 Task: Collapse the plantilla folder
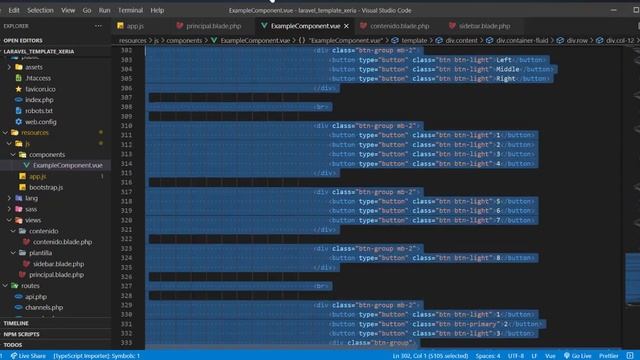[x=40, y=253]
